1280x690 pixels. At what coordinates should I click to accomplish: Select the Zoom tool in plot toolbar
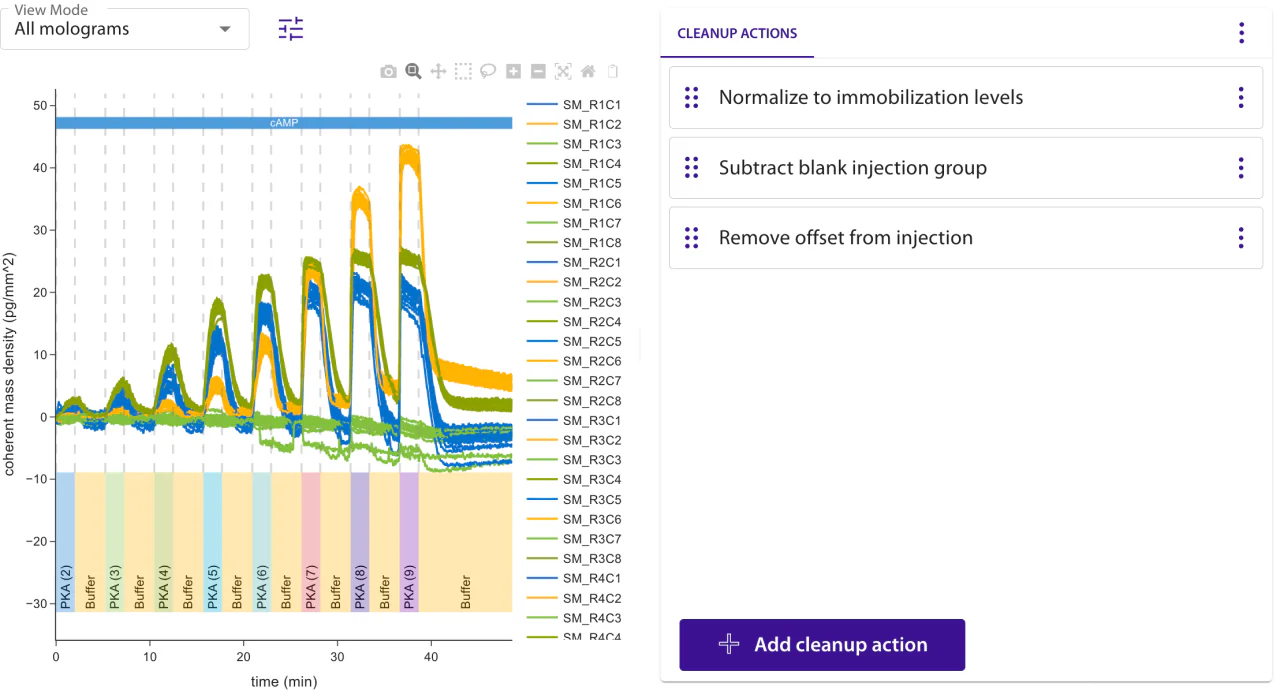click(x=413, y=71)
